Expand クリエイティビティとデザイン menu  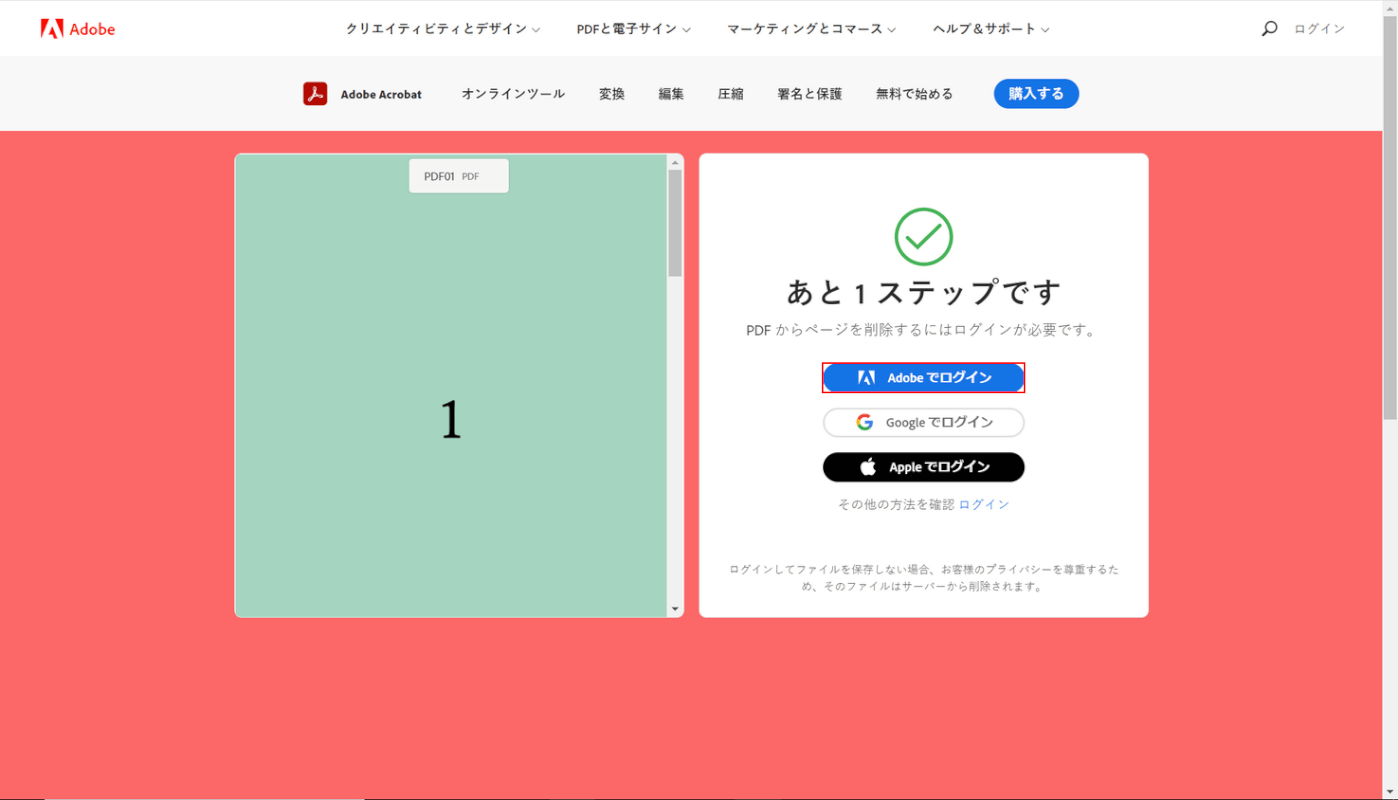(x=443, y=29)
